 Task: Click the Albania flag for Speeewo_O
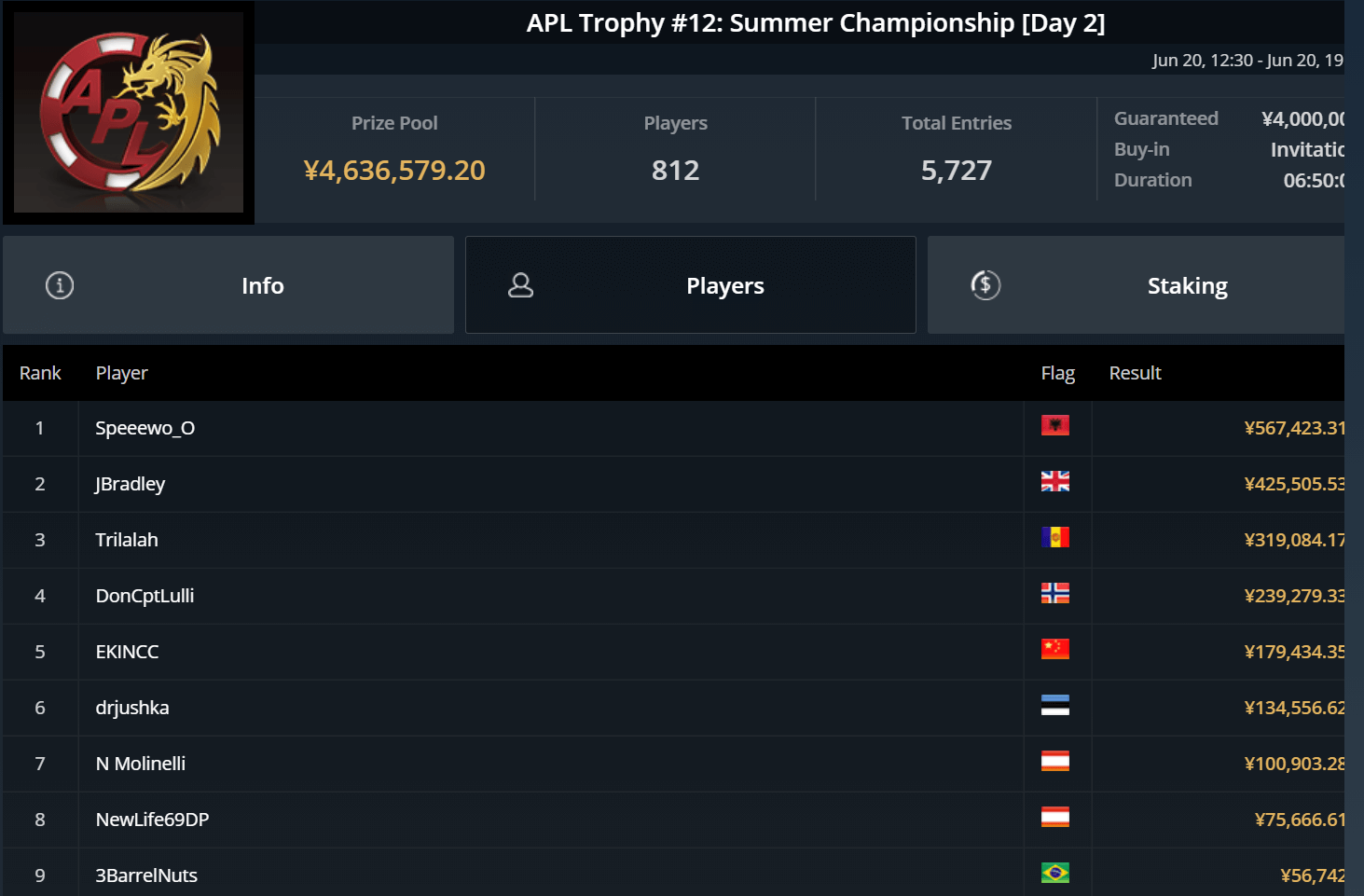(x=1054, y=426)
